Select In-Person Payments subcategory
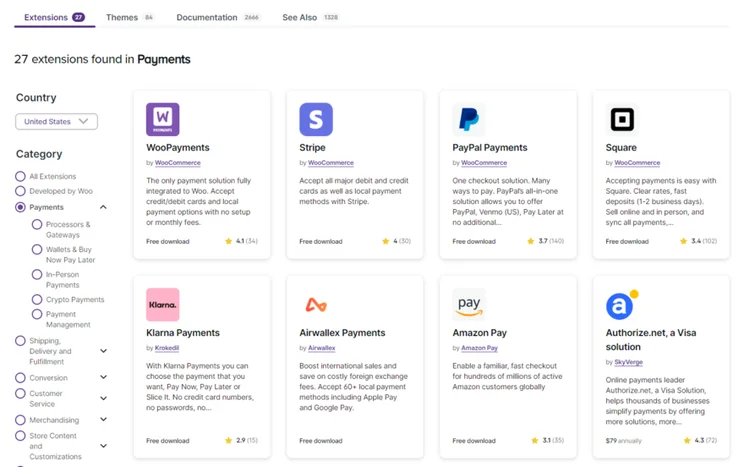 37,275
